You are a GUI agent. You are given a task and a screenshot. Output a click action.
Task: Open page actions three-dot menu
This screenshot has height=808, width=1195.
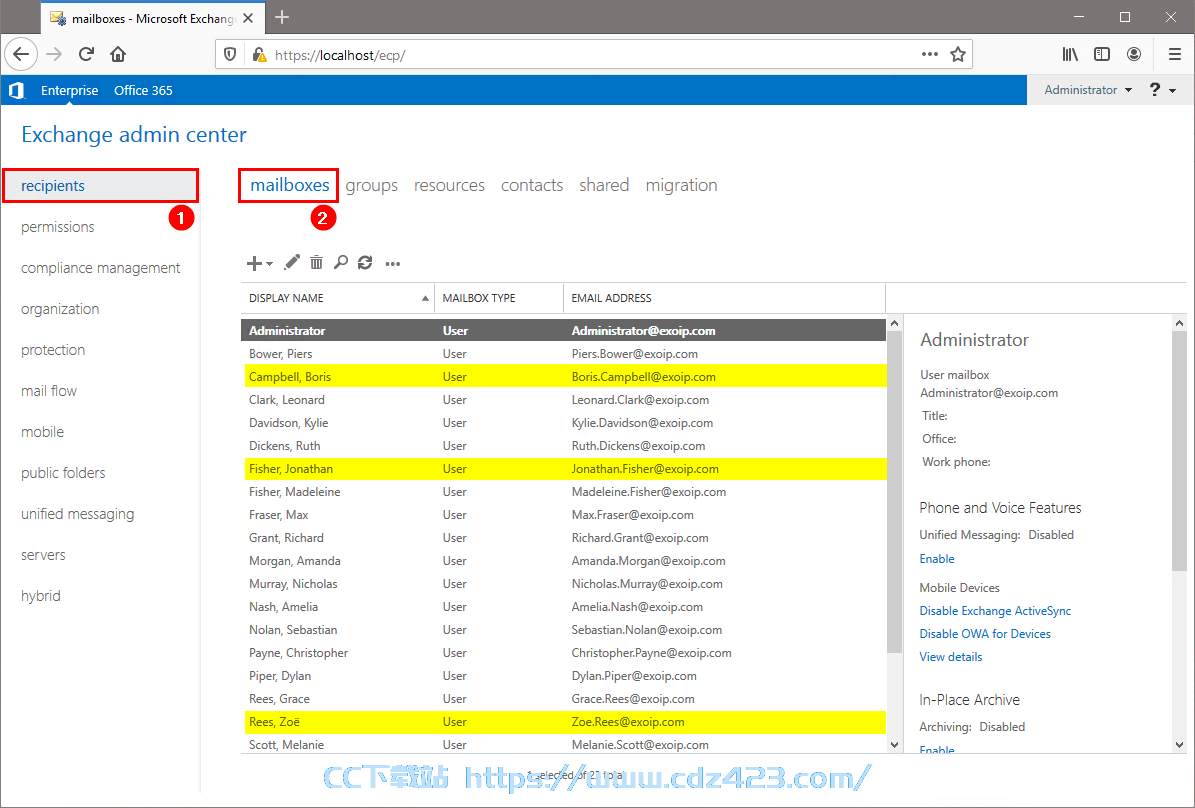pos(930,54)
